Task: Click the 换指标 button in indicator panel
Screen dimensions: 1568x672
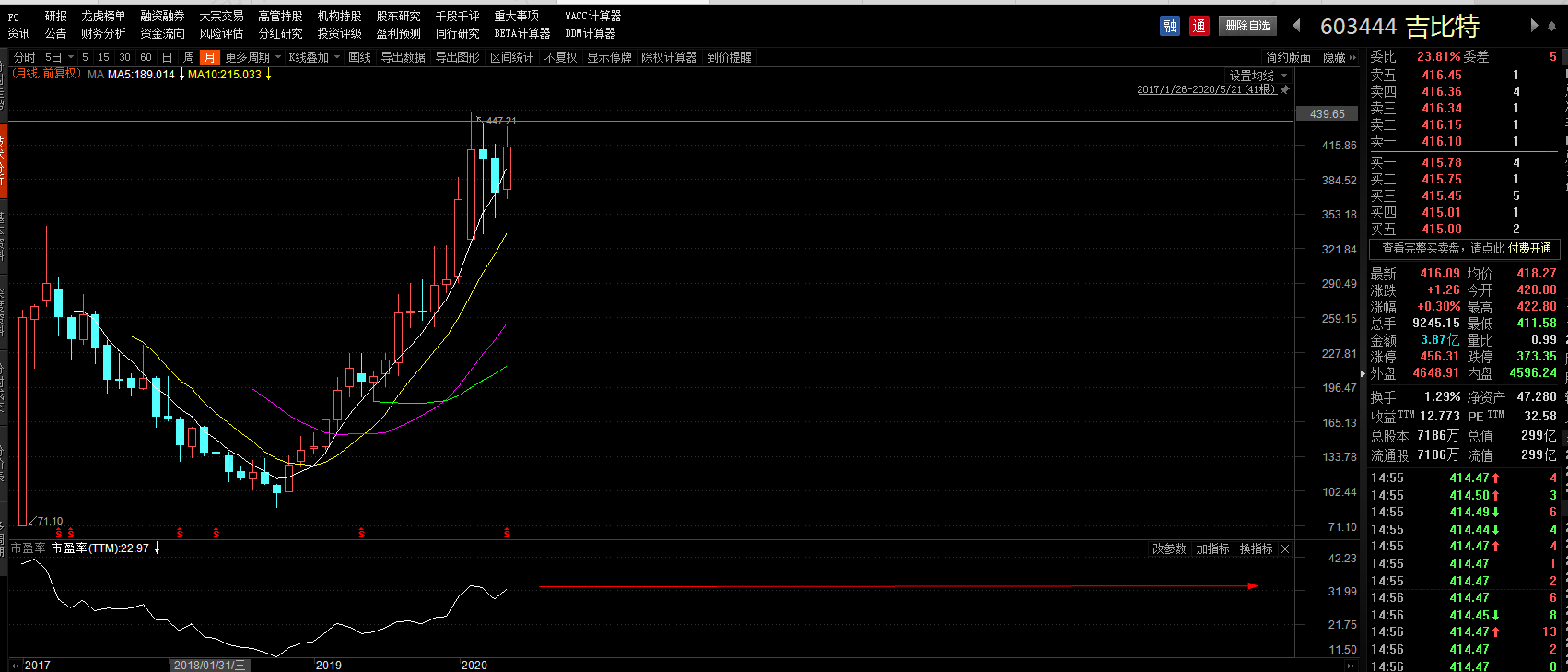Action: click(x=1256, y=548)
